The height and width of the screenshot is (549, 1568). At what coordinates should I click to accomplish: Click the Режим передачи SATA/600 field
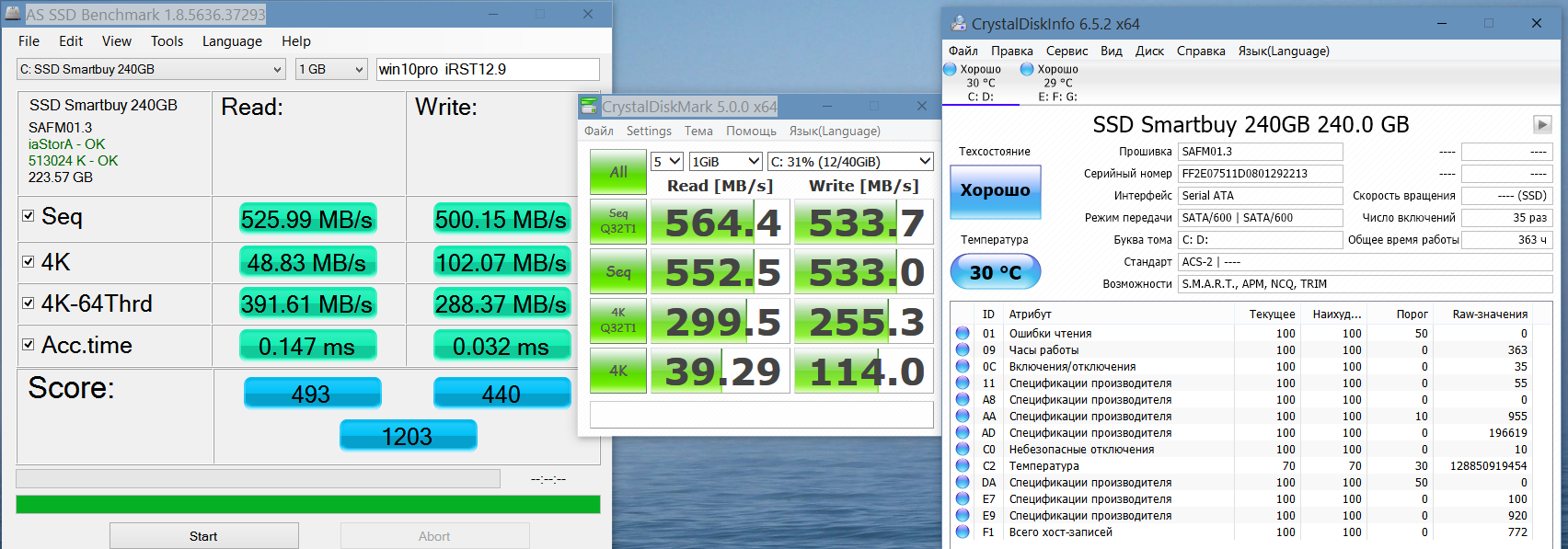click(x=1260, y=217)
